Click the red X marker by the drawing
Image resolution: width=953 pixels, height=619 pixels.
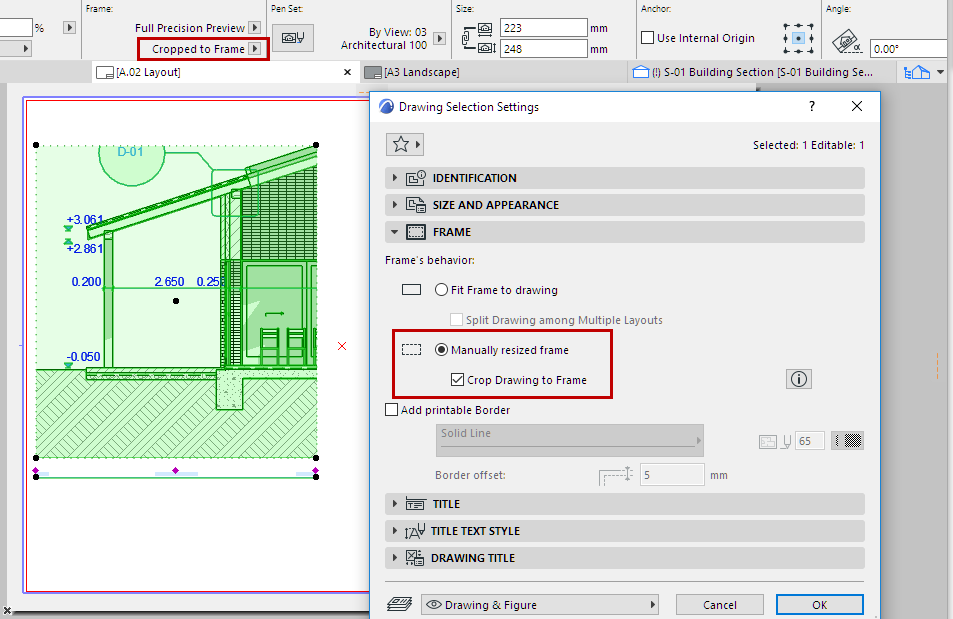tap(342, 346)
